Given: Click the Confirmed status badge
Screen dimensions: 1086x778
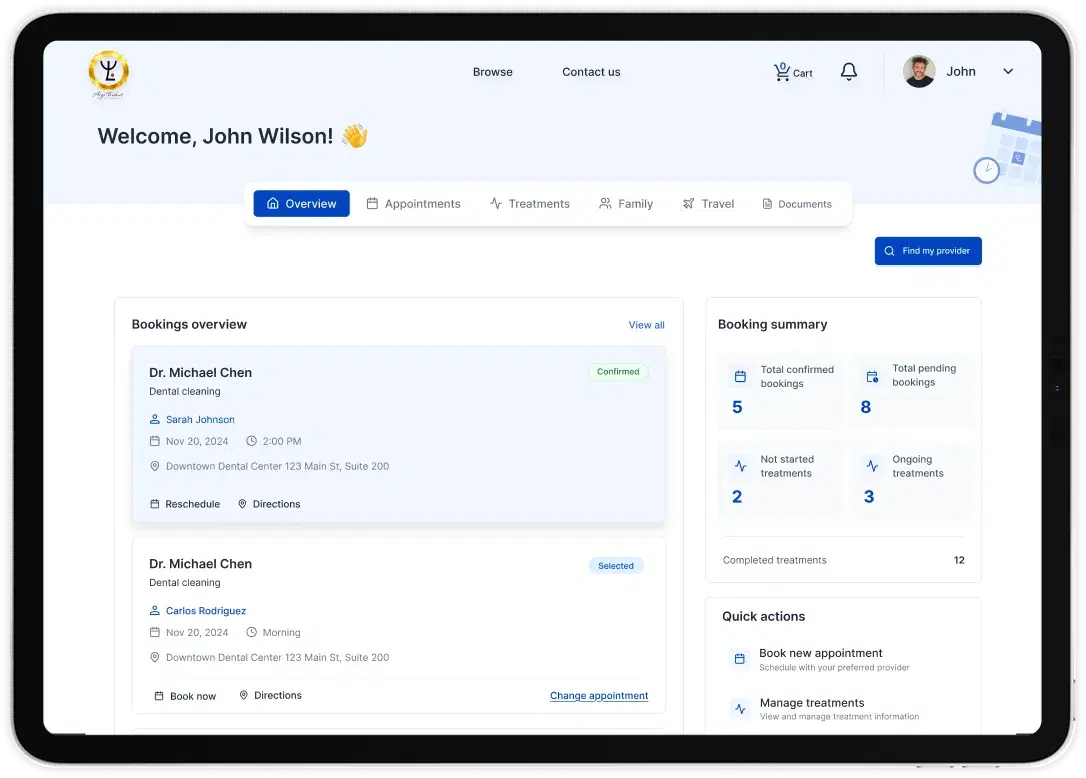Looking at the screenshot, I should coord(618,372).
